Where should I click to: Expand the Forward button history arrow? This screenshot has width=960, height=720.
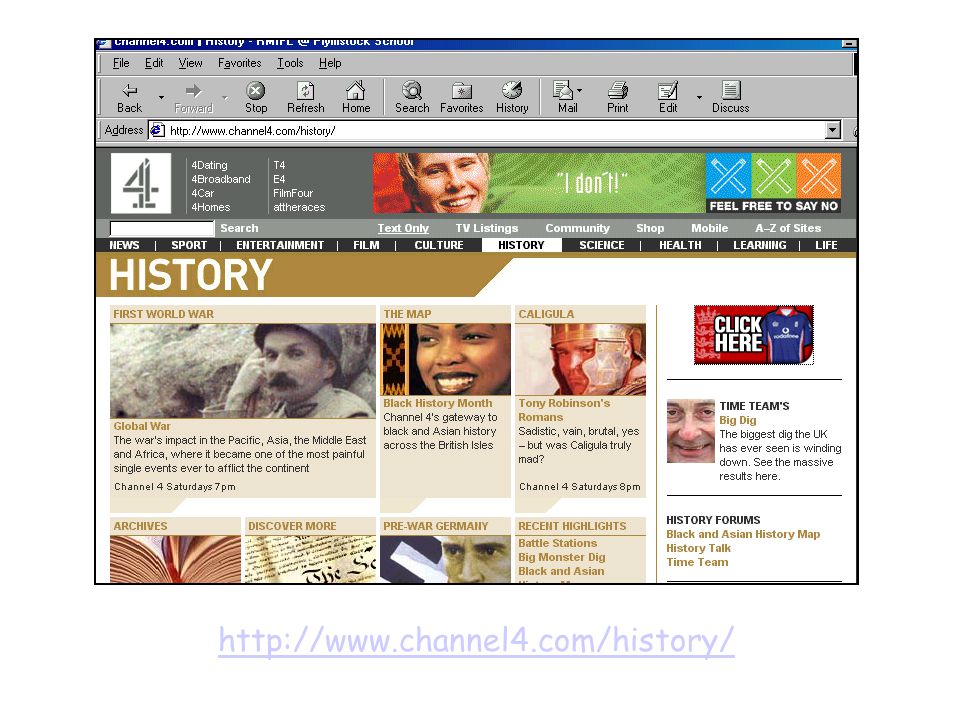click(225, 97)
